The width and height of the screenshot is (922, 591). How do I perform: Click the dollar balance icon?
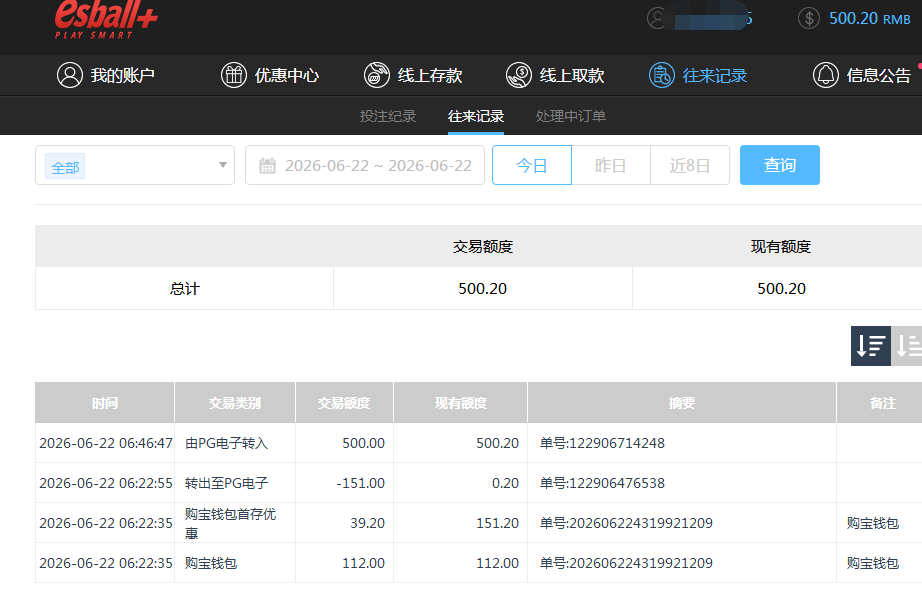pyautogui.click(x=809, y=18)
